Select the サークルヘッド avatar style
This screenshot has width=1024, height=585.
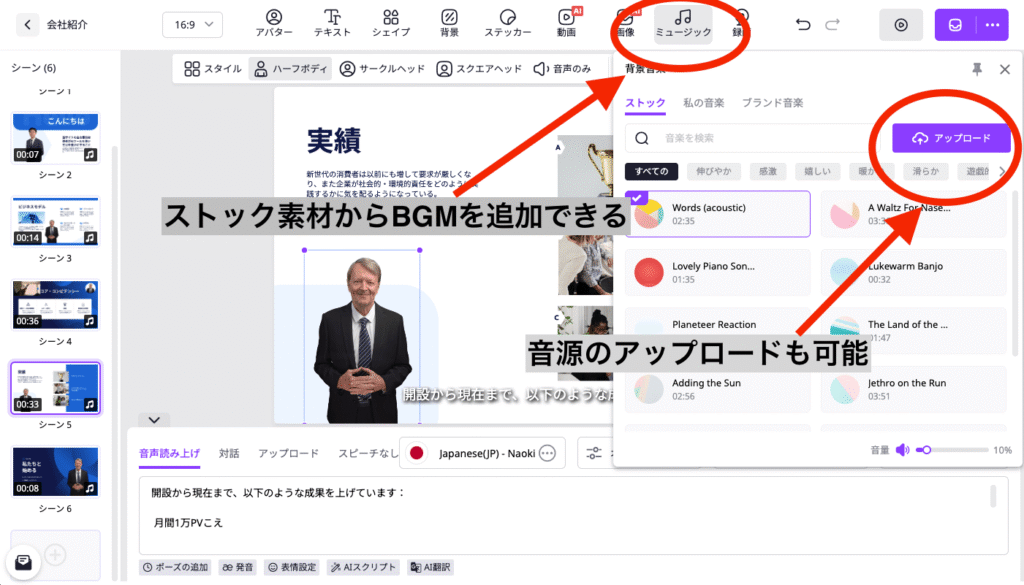383,69
